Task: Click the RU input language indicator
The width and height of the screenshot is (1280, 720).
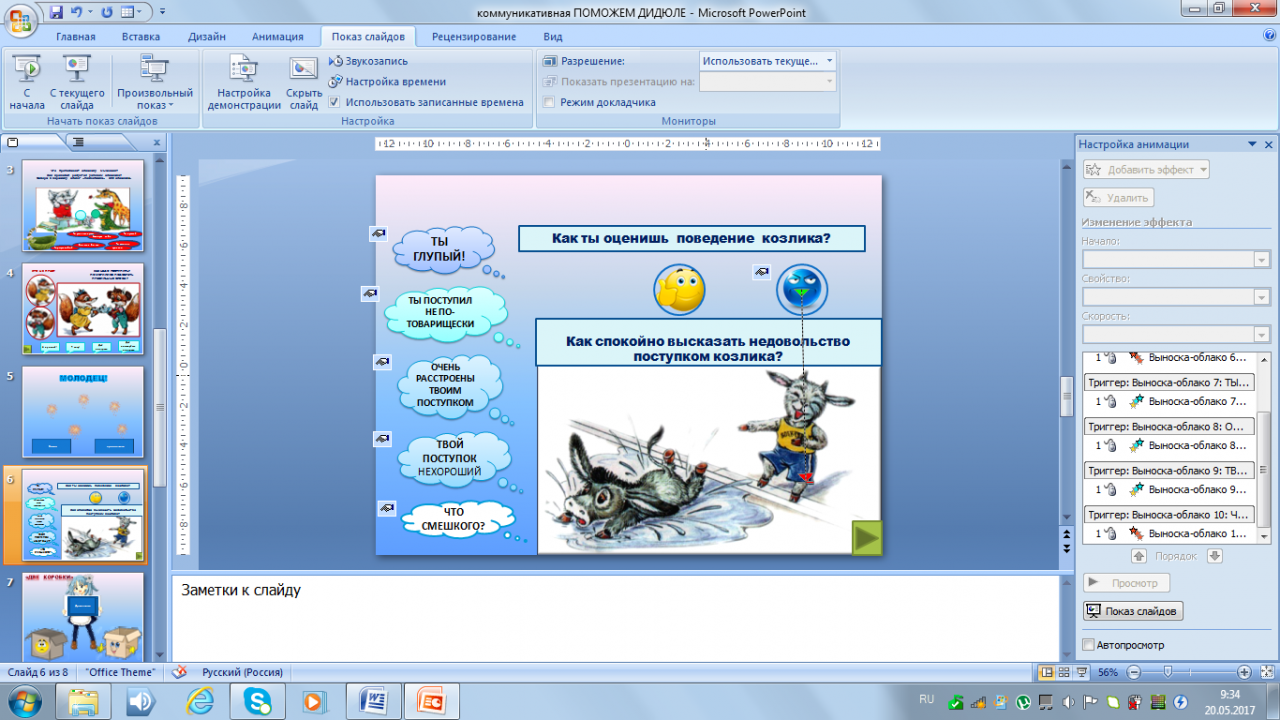Action: [926, 699]
